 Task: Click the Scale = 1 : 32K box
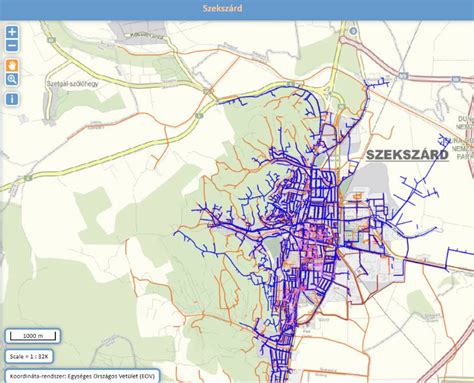click(x=29, y=356)
